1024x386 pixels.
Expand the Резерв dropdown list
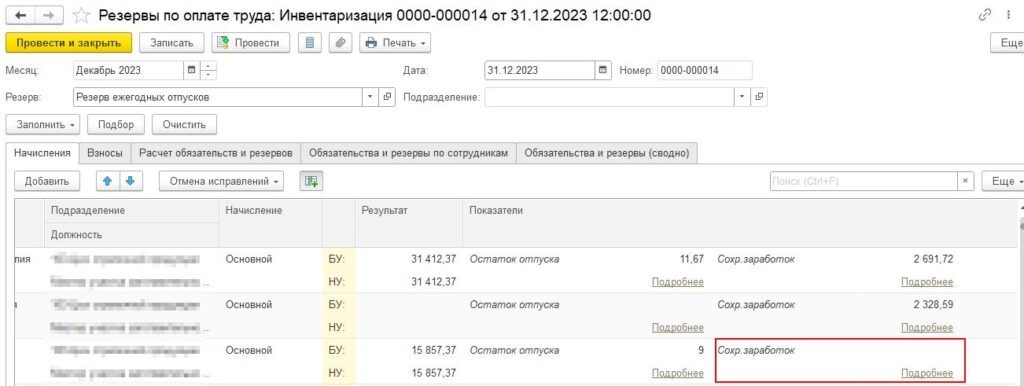pyautogui.click(x=370, y=97)
